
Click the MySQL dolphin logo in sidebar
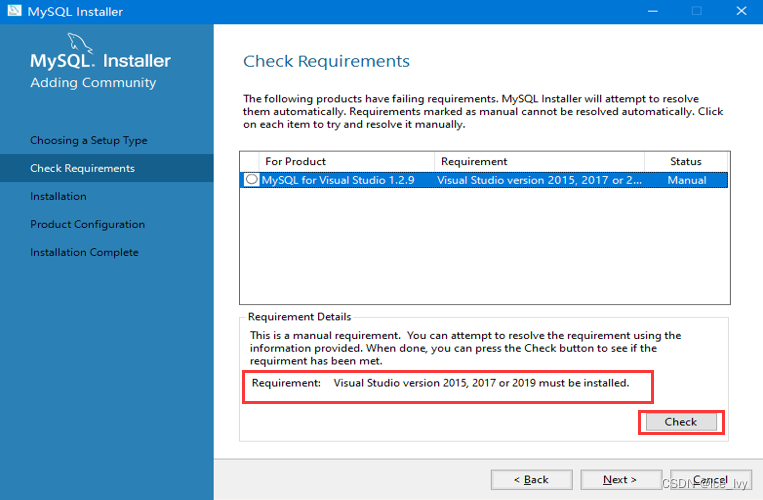click(80, 43)
